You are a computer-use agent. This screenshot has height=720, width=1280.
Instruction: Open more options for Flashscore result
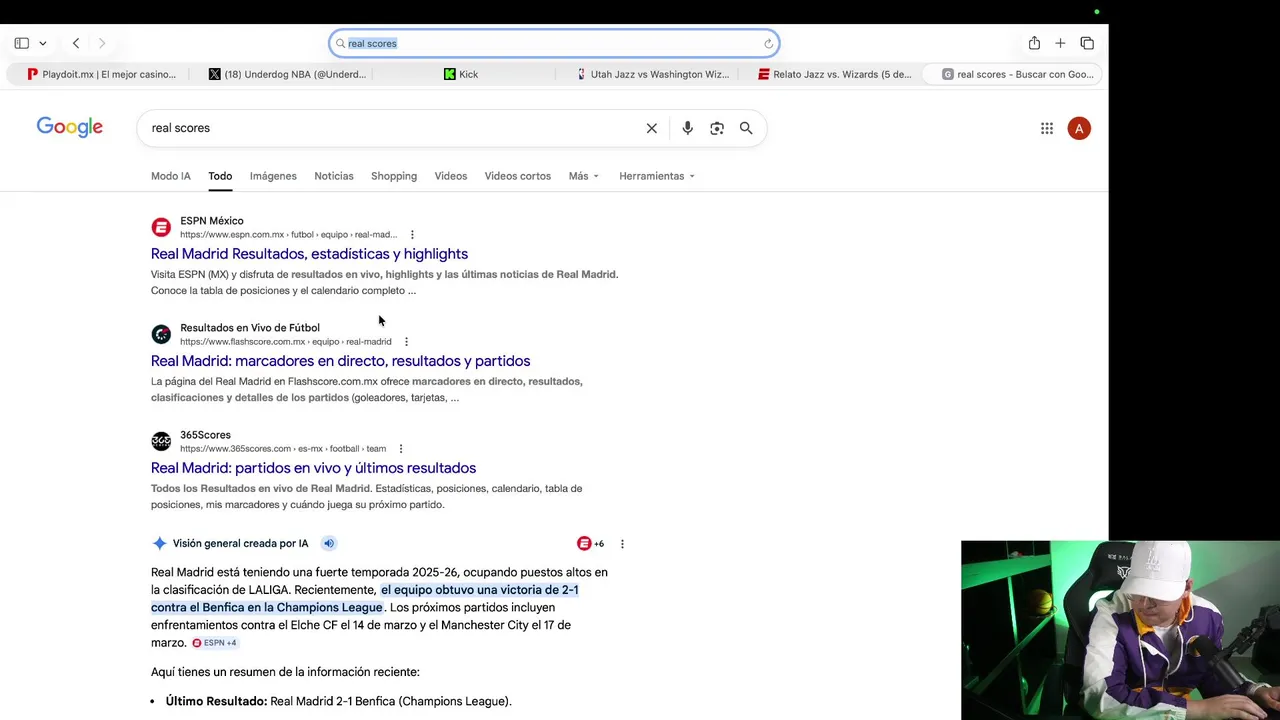[x=406, y=342]
